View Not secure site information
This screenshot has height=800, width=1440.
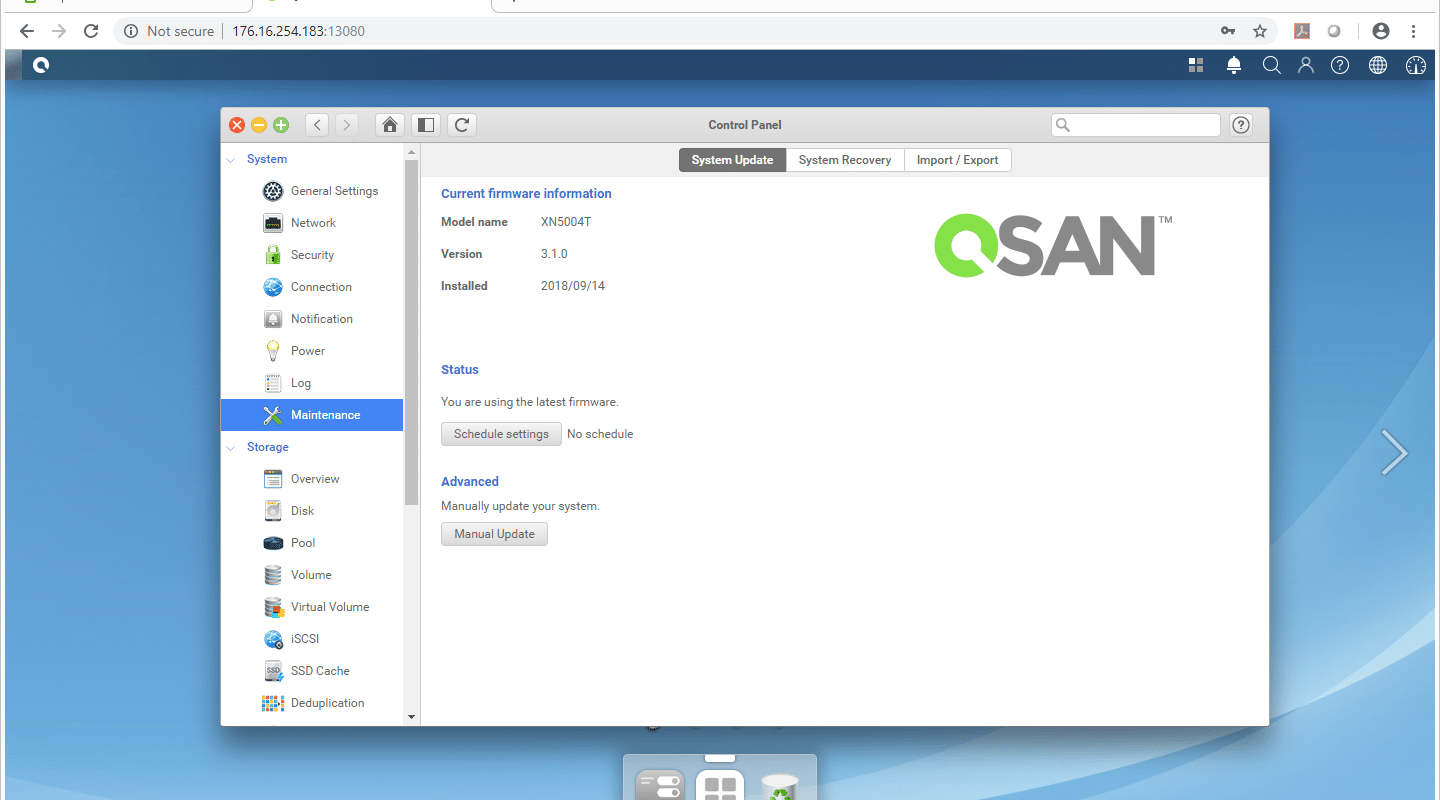168,31
